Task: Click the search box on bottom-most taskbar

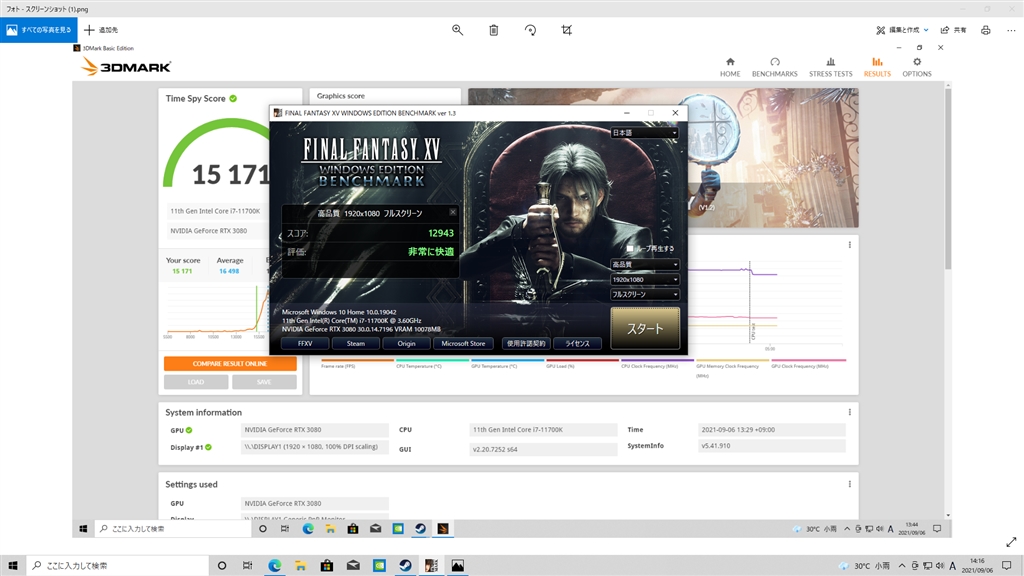Action: pyautogui.click(x=117, y=566)
